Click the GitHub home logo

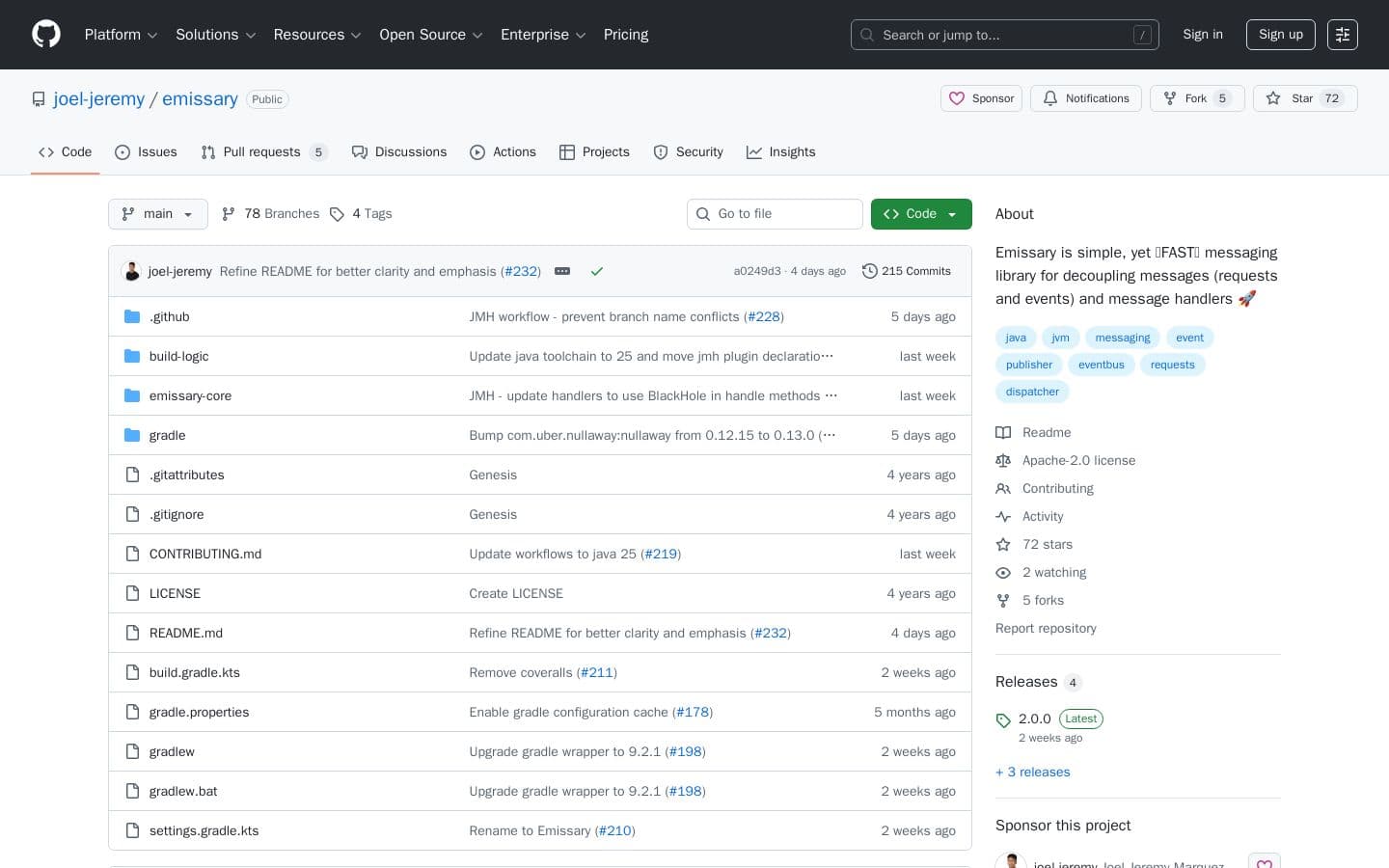(45, 34)
